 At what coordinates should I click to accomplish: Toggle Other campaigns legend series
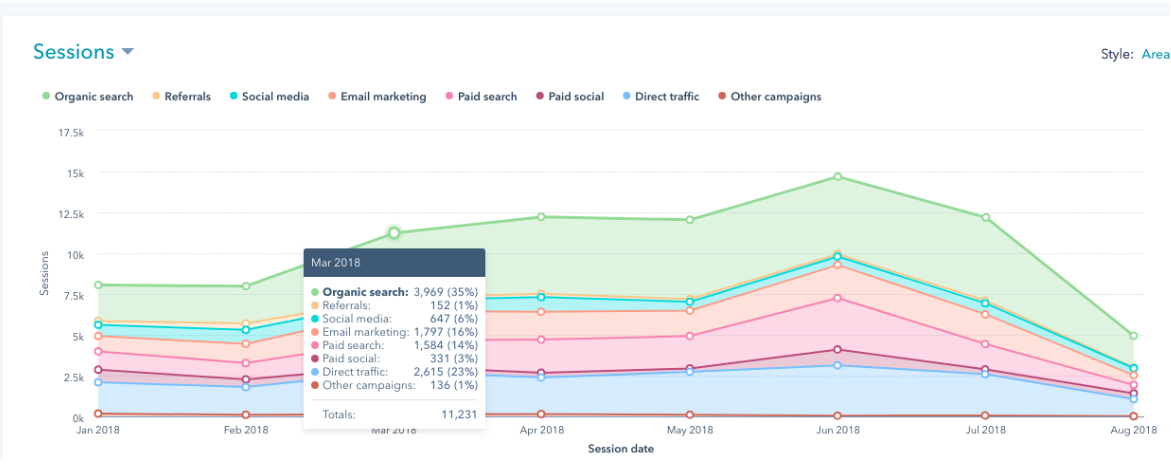(768, 96)
